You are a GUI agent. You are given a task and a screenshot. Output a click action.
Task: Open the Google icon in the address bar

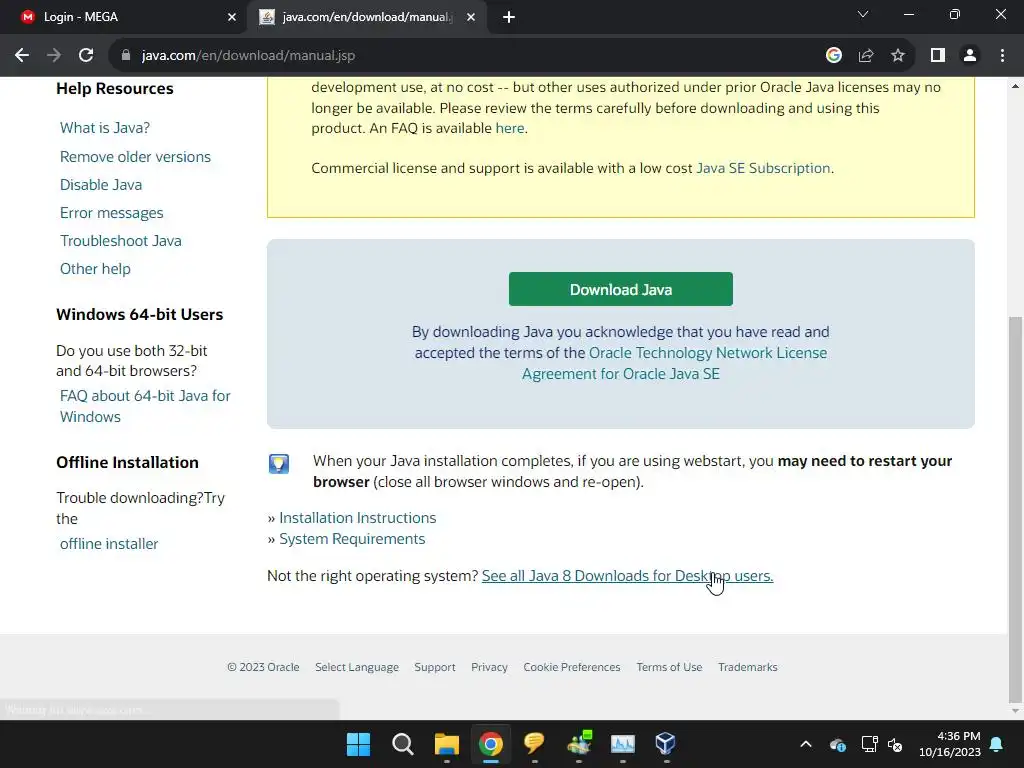coord(833,56)
